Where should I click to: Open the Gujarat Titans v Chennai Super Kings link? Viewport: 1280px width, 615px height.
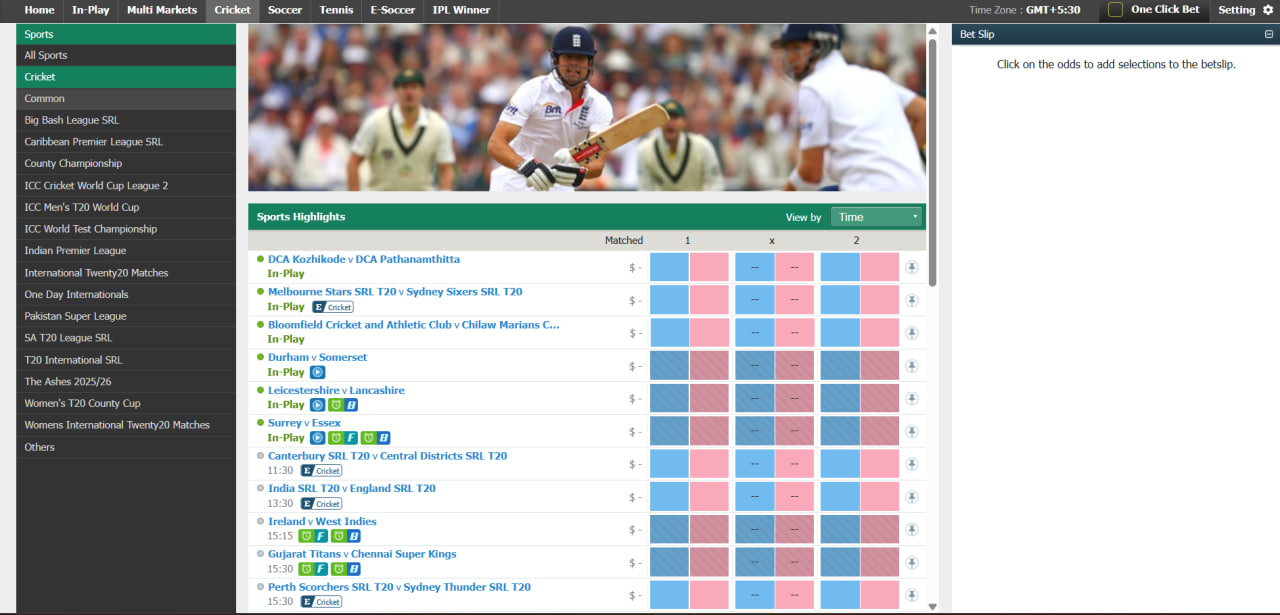362,554
